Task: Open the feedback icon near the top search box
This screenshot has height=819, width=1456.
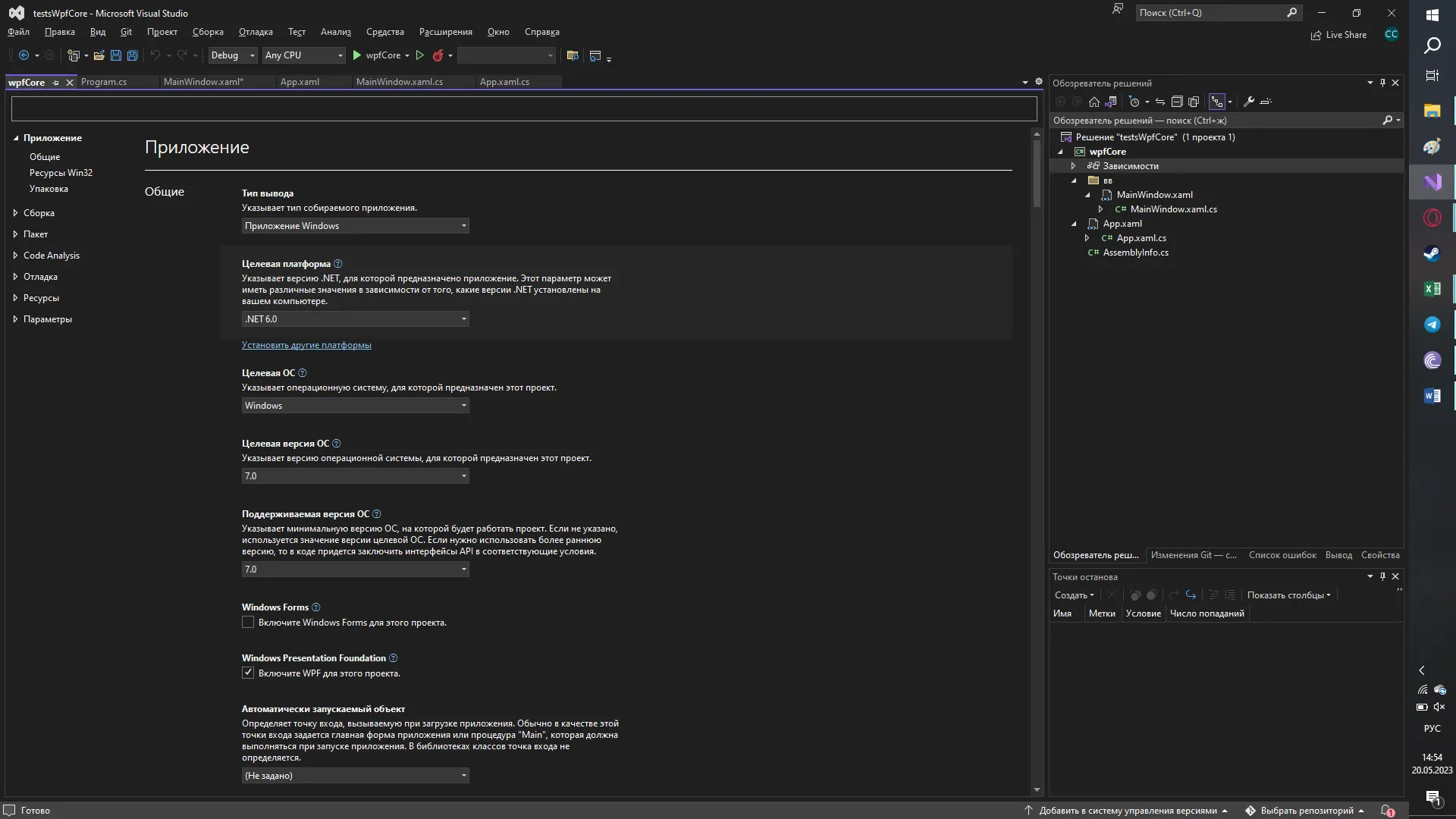Action: point(1117,10)
